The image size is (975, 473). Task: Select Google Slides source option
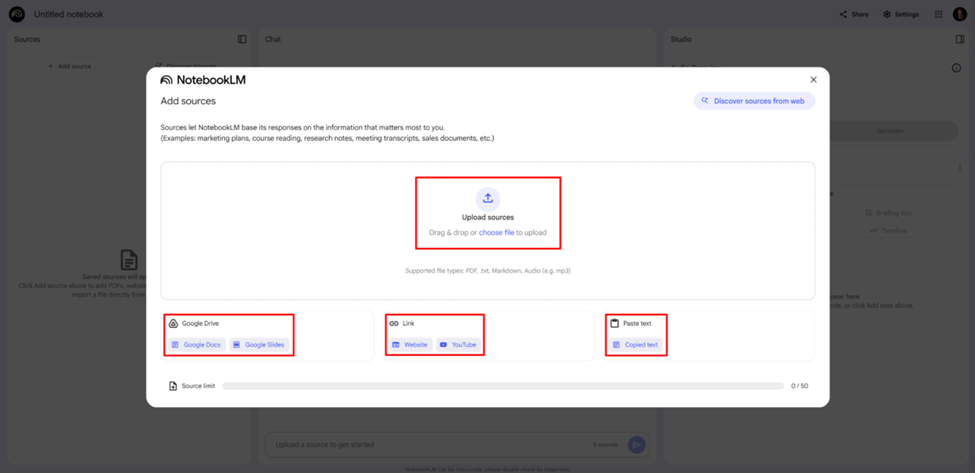pyautogui.click(x=259, y=345)
